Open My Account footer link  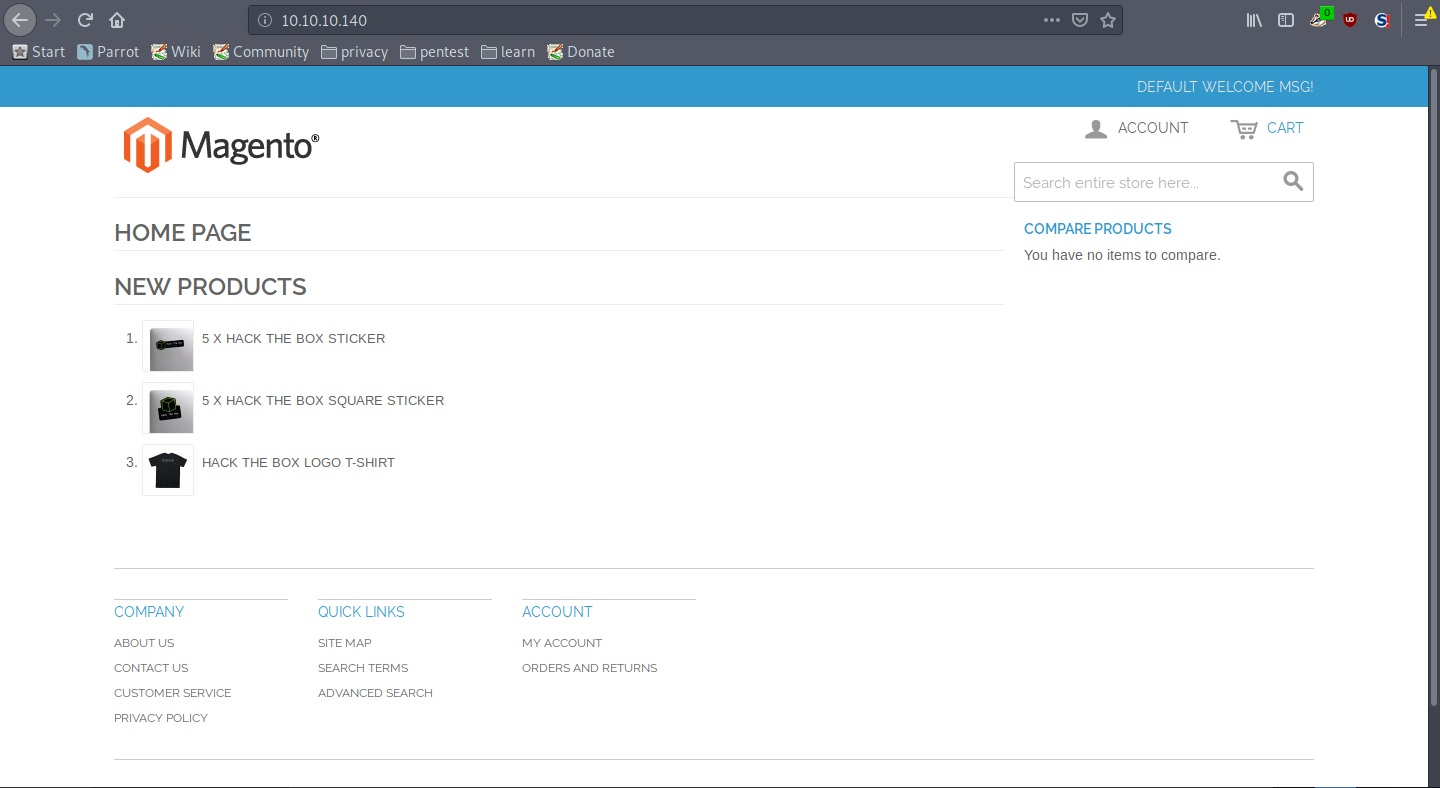point(562,643)
